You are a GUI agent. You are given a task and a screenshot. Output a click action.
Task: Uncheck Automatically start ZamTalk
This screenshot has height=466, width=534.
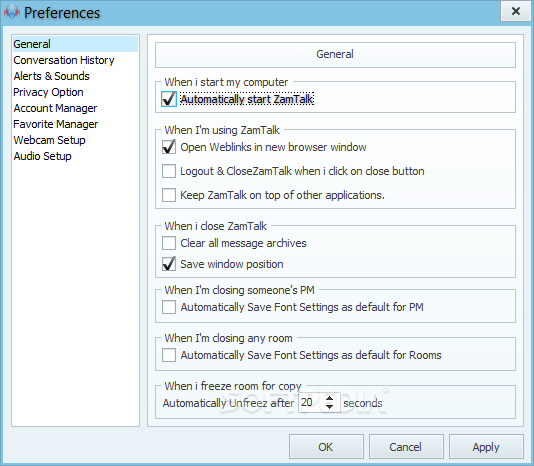pos(169,99)
